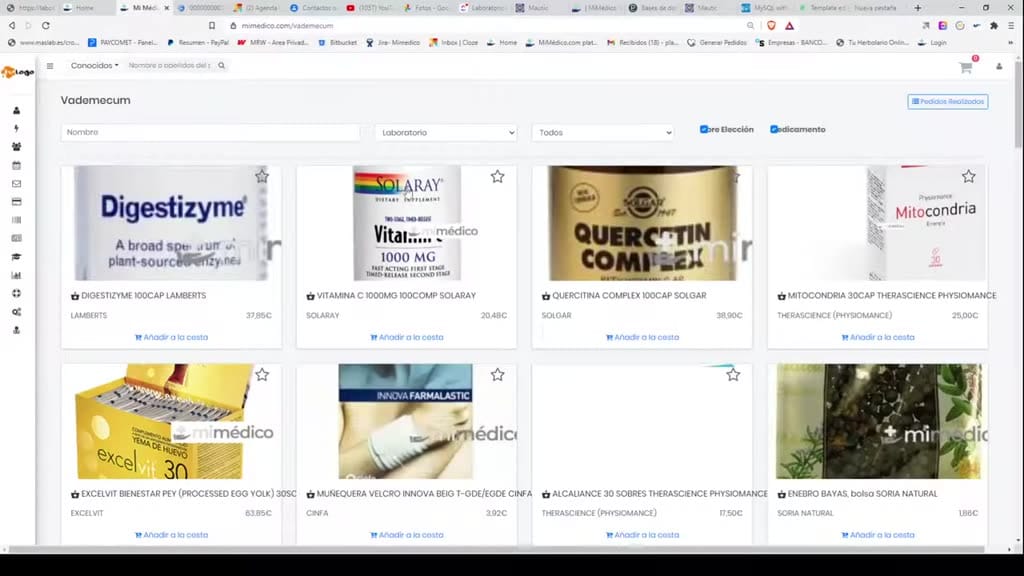The width and height of the screenshot is (1024, 576).
Task: Reload the page with the browser refresh button
Action: (x=46, y=25)
